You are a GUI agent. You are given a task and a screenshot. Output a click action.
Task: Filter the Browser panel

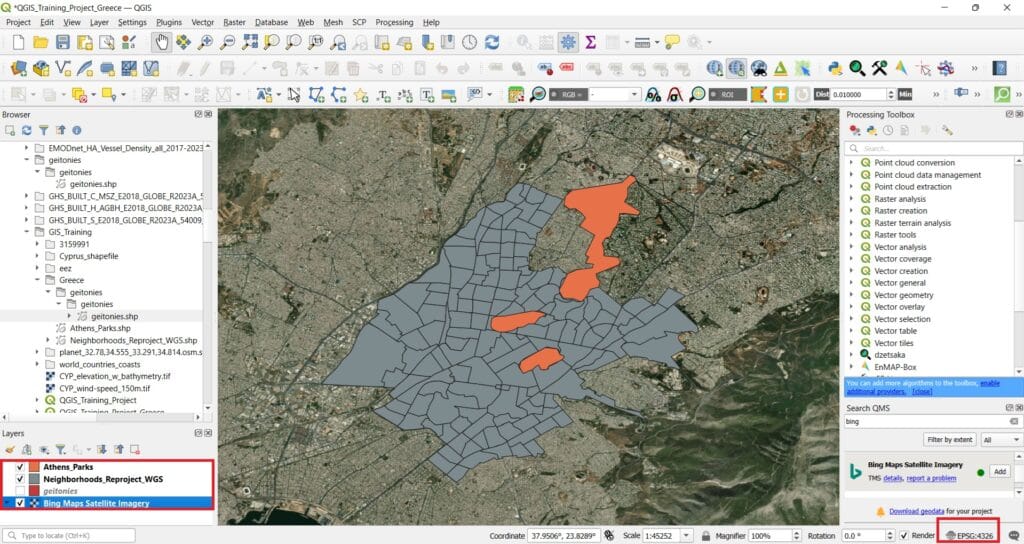coord(43,130)
